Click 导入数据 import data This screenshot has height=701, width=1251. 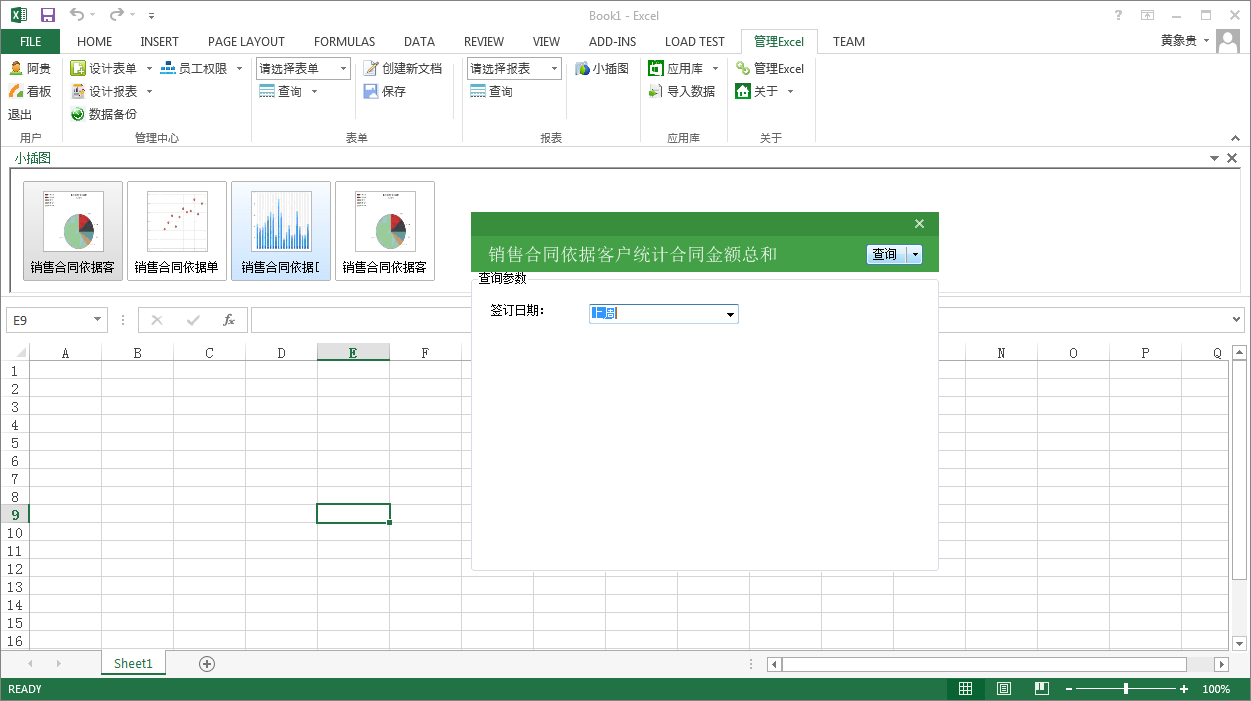682,91
